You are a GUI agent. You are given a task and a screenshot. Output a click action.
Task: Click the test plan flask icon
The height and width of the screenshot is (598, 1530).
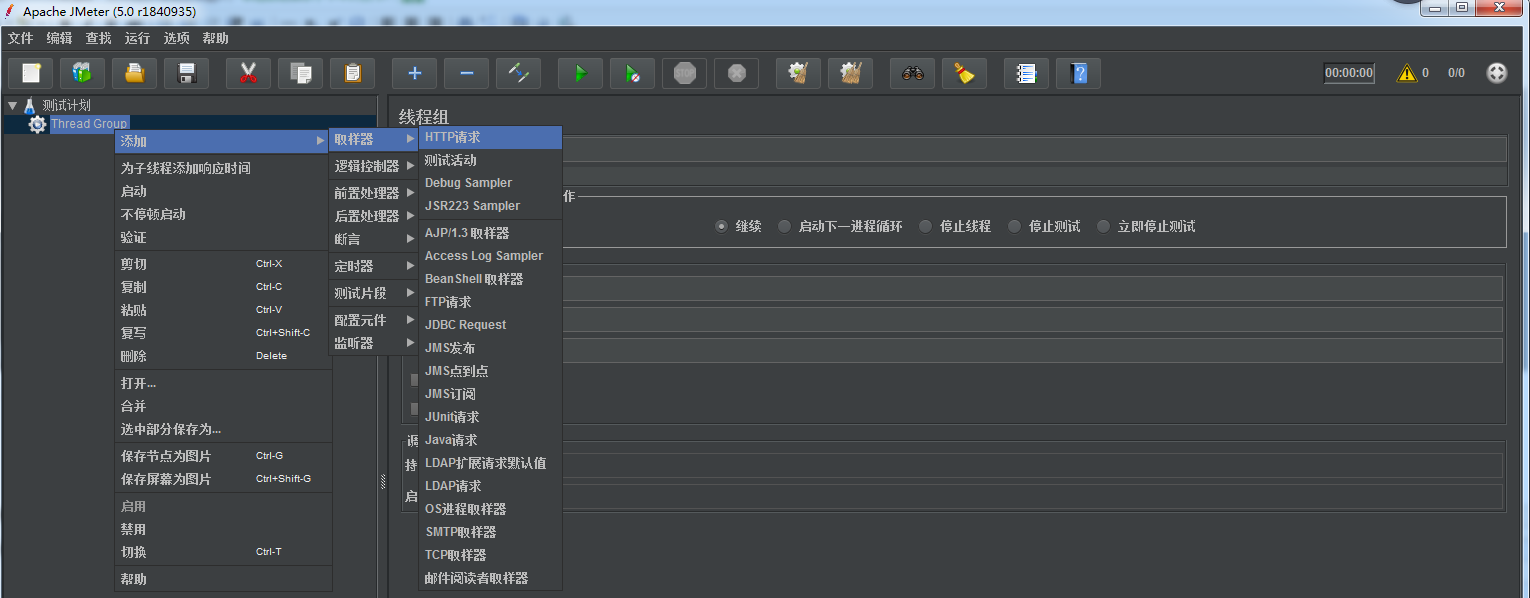click(x=29, y=105)
